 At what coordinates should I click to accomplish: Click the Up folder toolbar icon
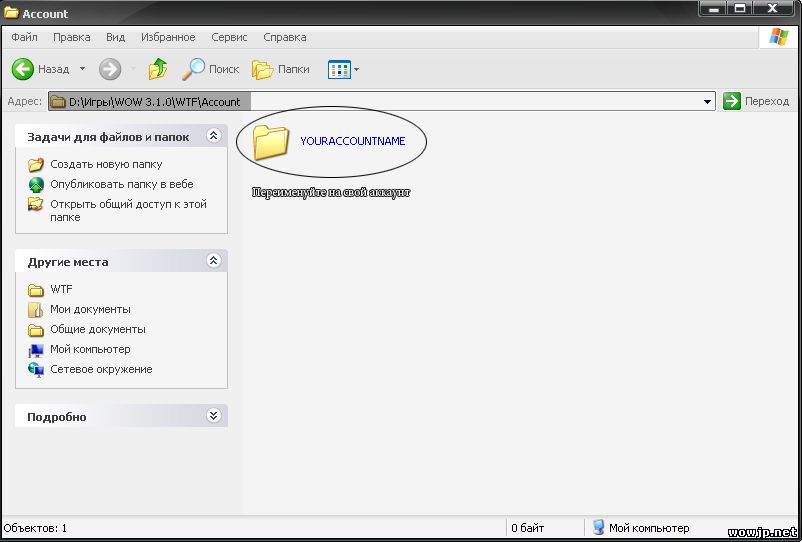pos(157,69)
